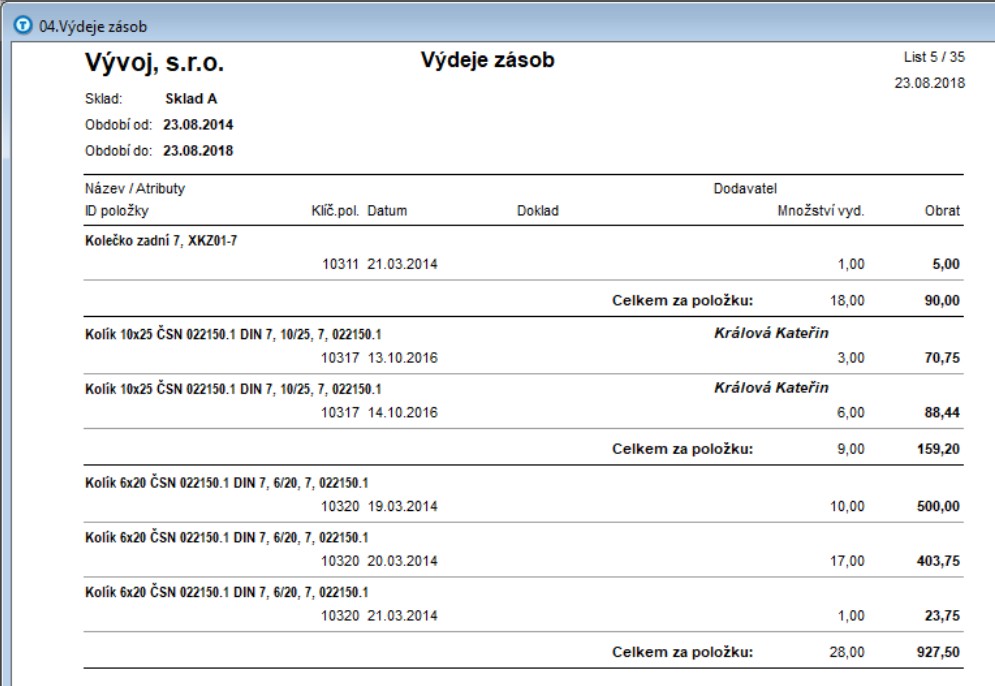Click the turnover value 23,75

click(942, 616)
